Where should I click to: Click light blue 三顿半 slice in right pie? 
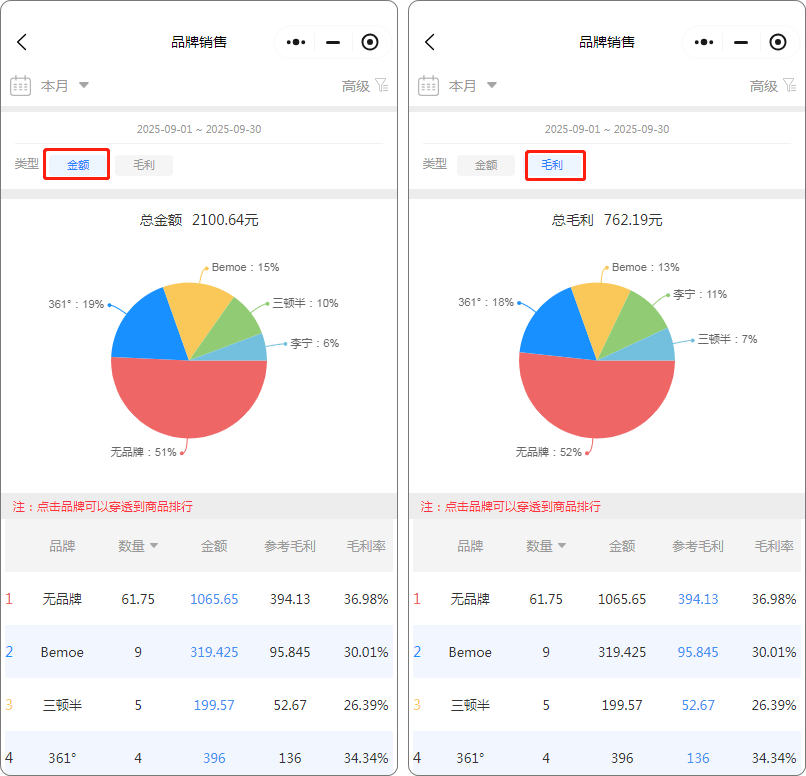click(x=653, y=348)
